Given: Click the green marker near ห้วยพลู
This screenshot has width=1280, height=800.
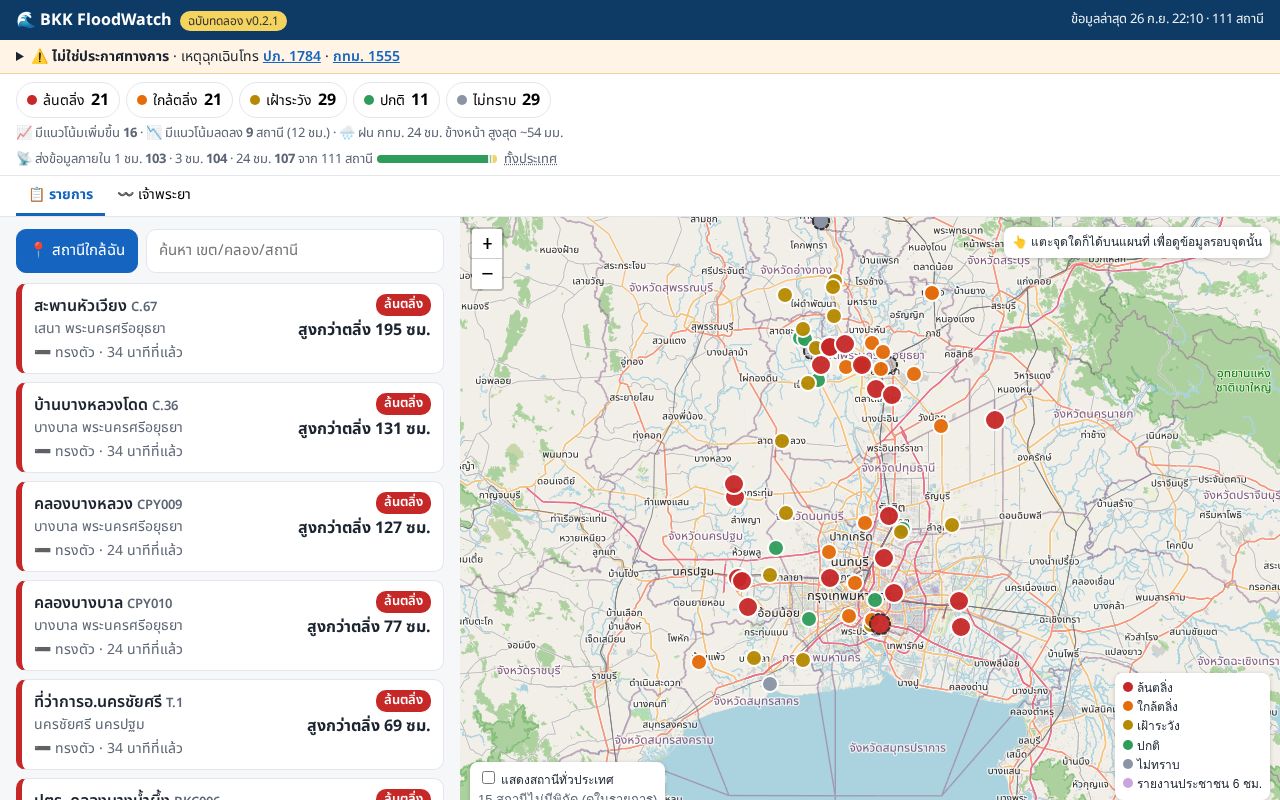Looking at the screenshot, I should point(775,548).
